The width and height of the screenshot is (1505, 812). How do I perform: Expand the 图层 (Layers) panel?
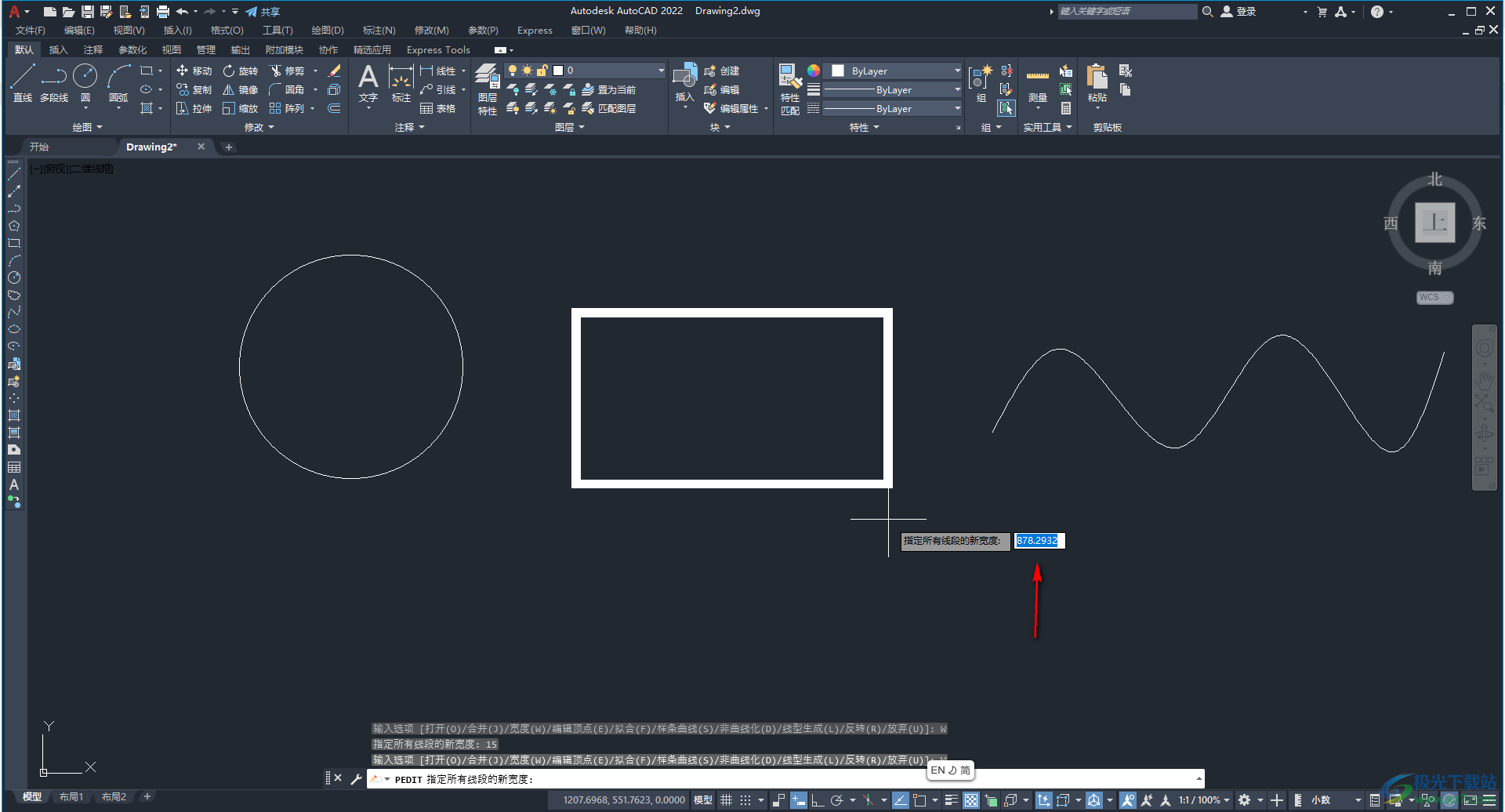pos(569,127)
